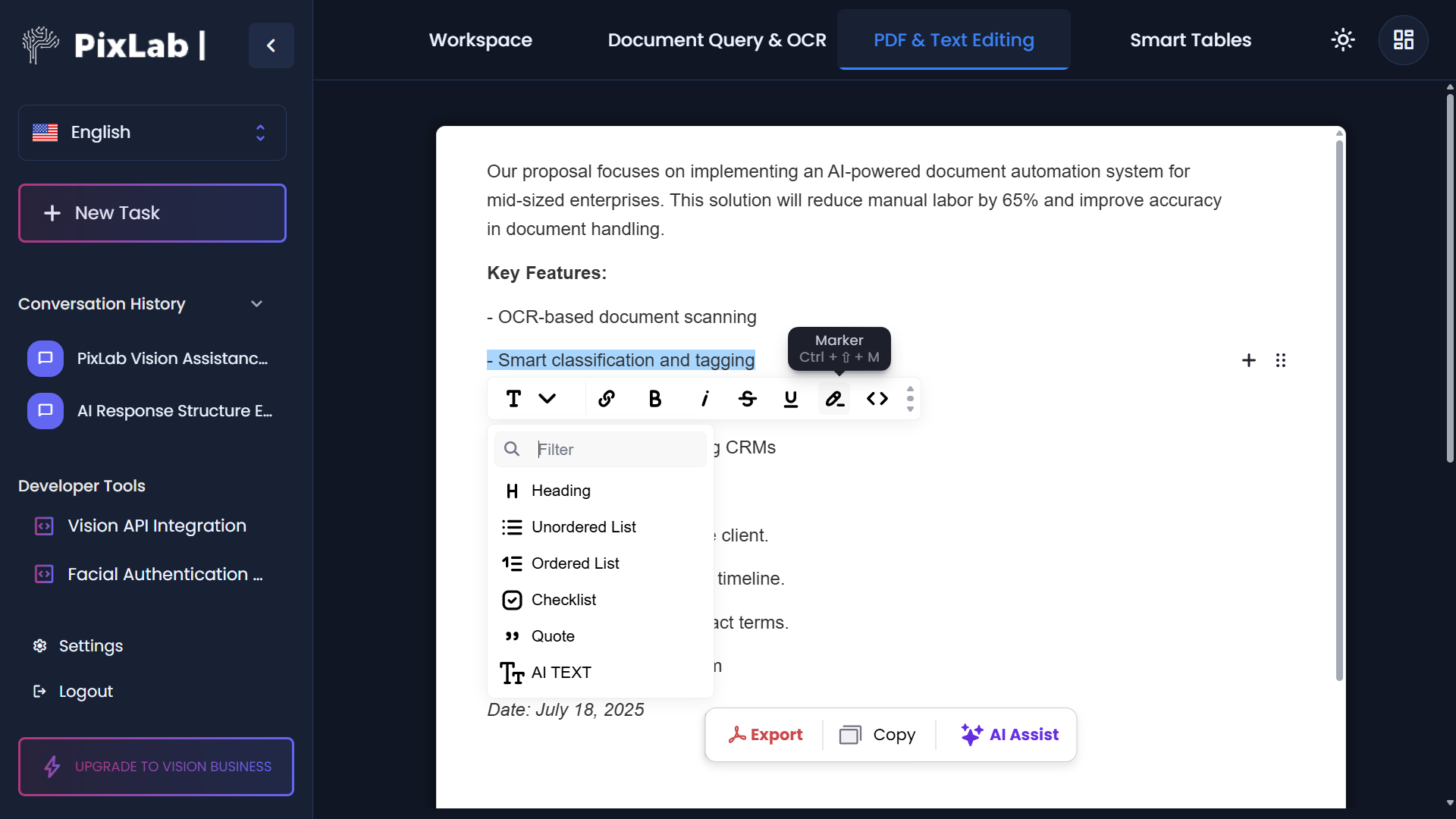Click the Filter search field
This screenshot has width=1456, height=819.
pyautogui.click(x=618, y=450)
